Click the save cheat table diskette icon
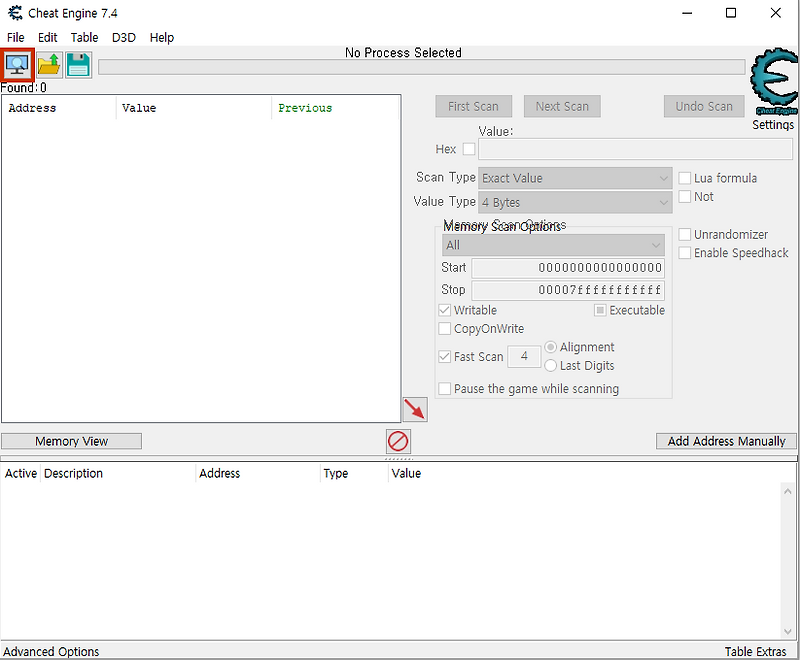This screenshot has width=800, height=660. [x=78, y=64]
